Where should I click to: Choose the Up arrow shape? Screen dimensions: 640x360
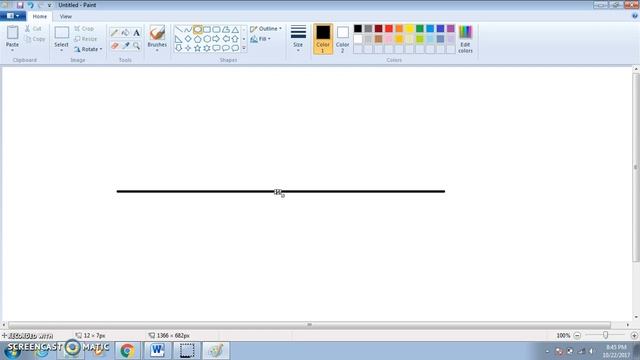pos(235,39)
